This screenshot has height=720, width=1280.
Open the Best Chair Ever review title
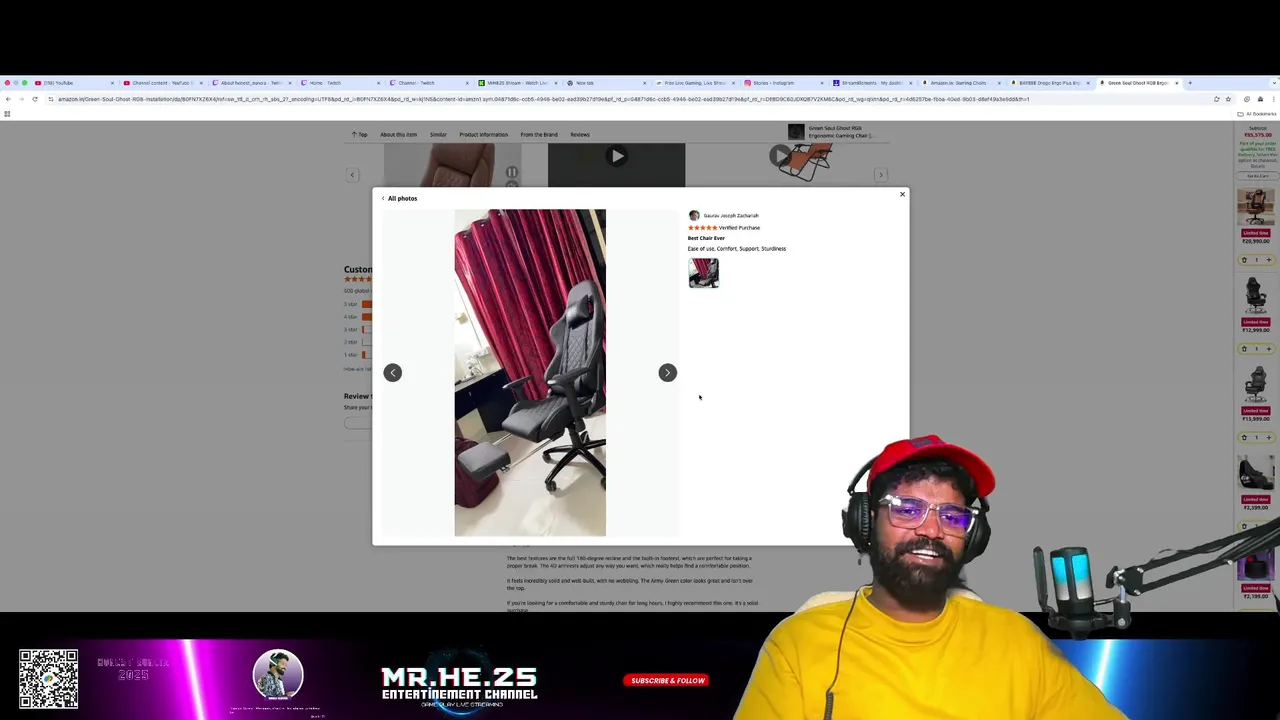click(x=706, y=238)
